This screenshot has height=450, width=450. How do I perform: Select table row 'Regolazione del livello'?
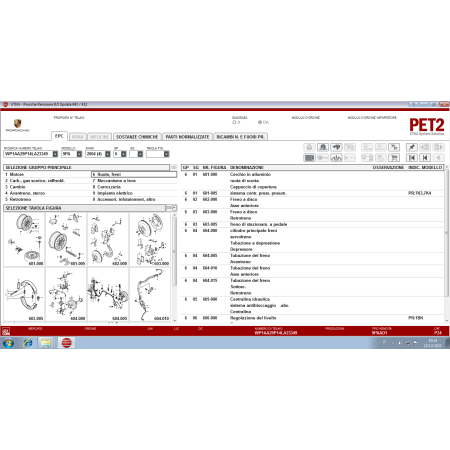click(313, 318)
